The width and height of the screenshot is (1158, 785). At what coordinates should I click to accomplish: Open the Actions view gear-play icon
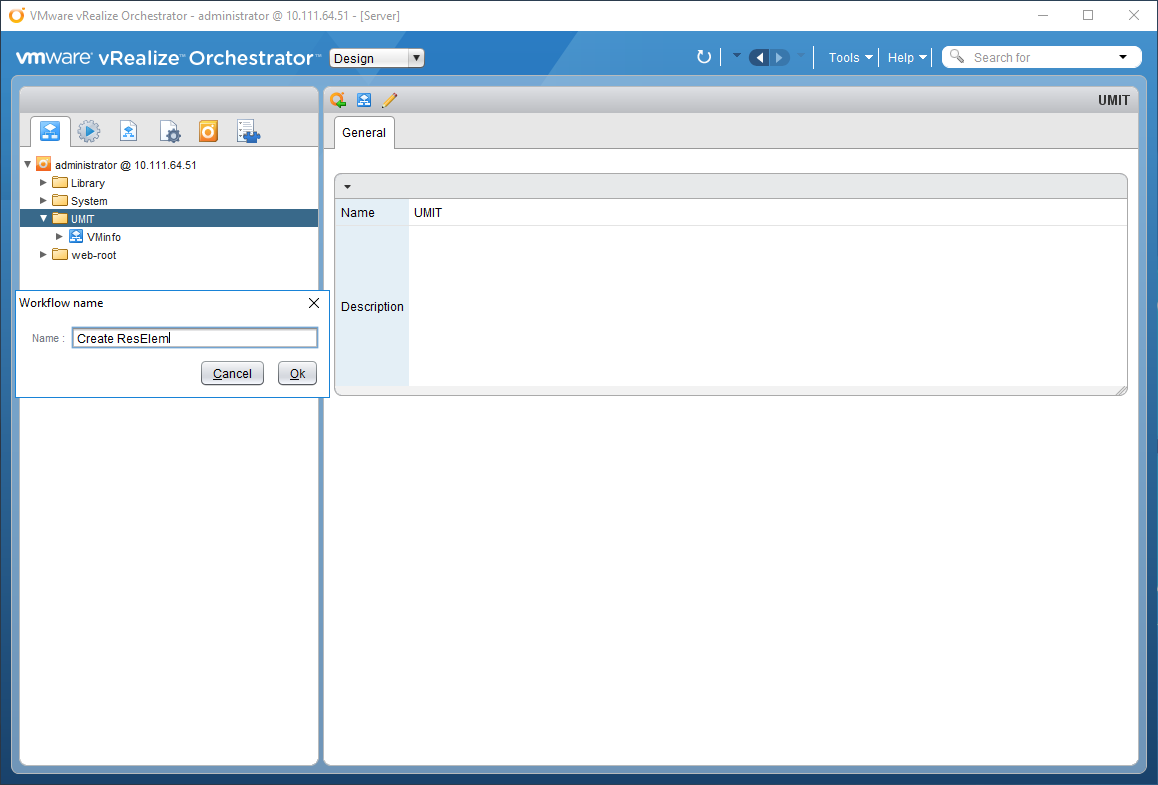(x=89, y=131)
